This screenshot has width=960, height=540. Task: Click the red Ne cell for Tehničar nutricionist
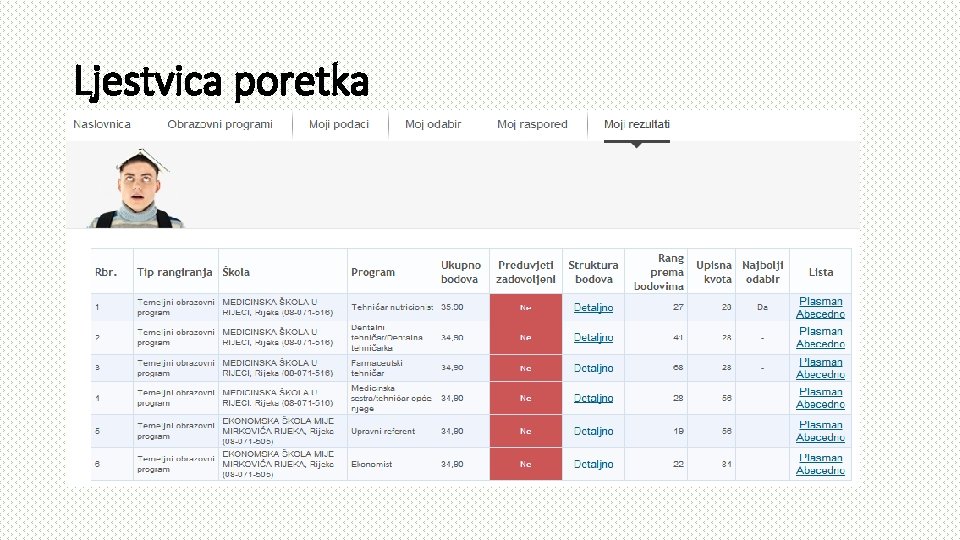(526, 307)
